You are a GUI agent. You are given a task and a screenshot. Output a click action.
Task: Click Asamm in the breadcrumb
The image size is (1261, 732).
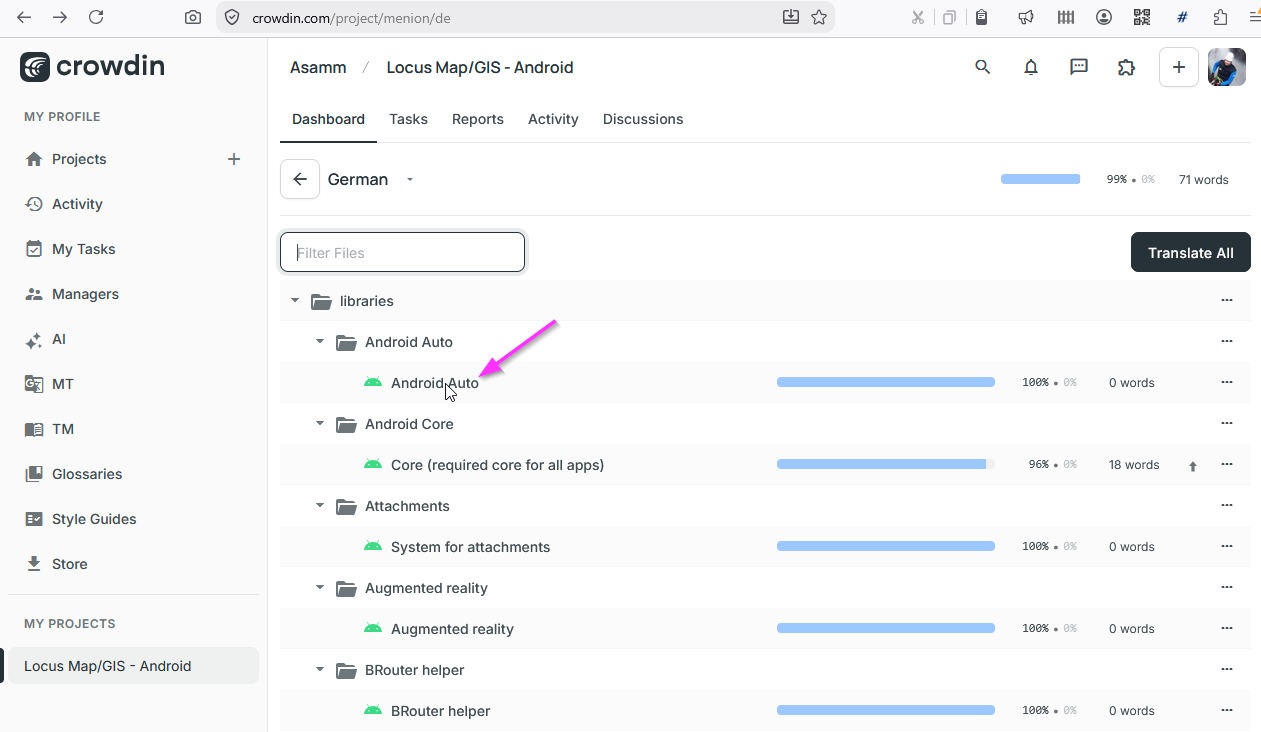click(x=318, y=67)
